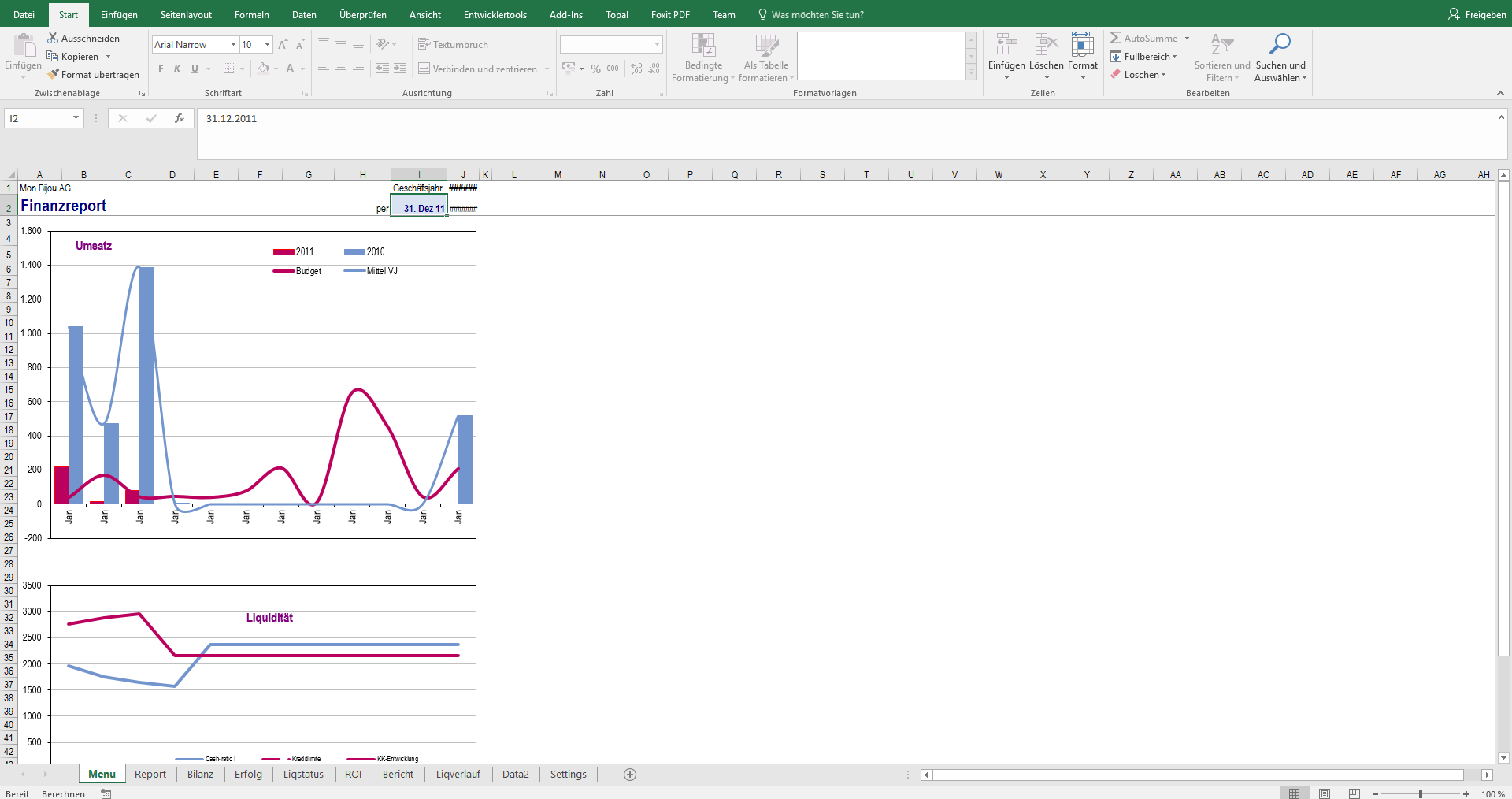Click the AutoSumme sigma icon
Screen dimensions: 1512x799
pos(1115,38)
